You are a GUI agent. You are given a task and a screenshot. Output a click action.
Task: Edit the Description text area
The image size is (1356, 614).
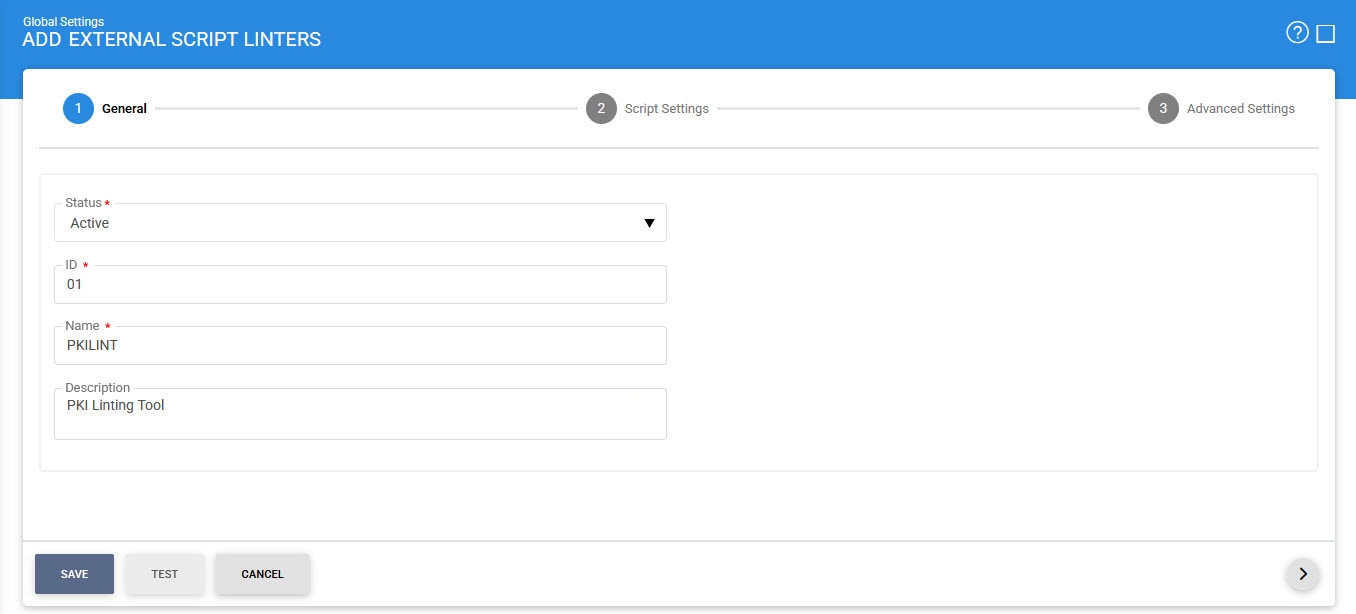click(x=360, y=414)
